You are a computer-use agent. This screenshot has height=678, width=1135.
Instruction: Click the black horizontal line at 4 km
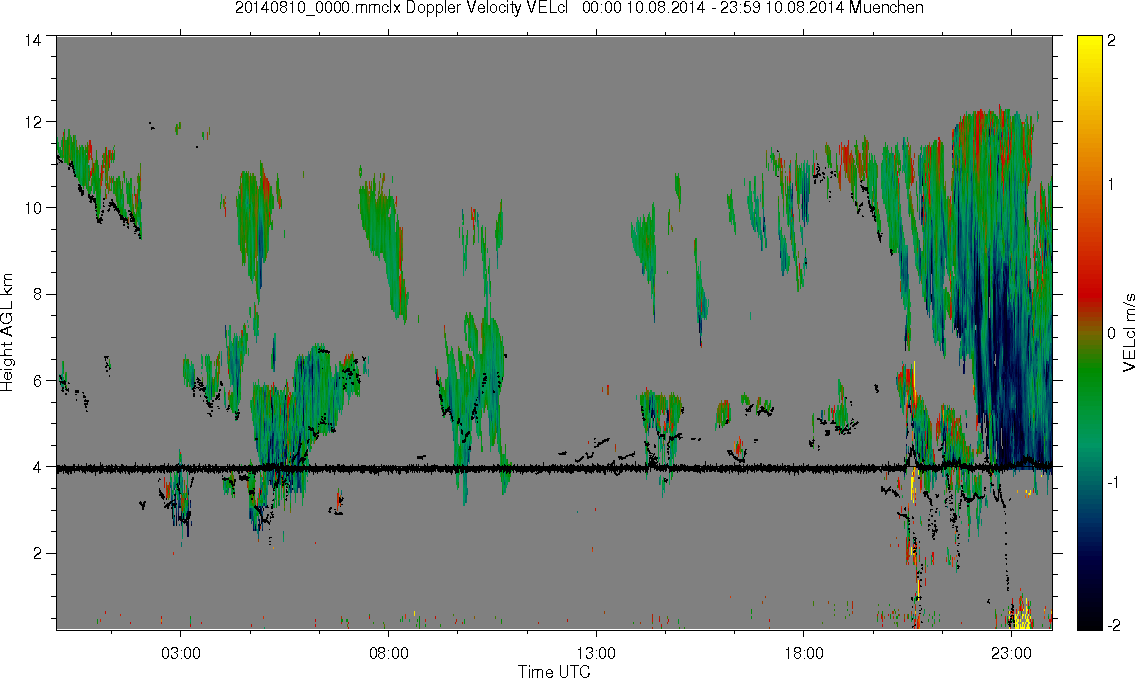[x=554, y=469]
